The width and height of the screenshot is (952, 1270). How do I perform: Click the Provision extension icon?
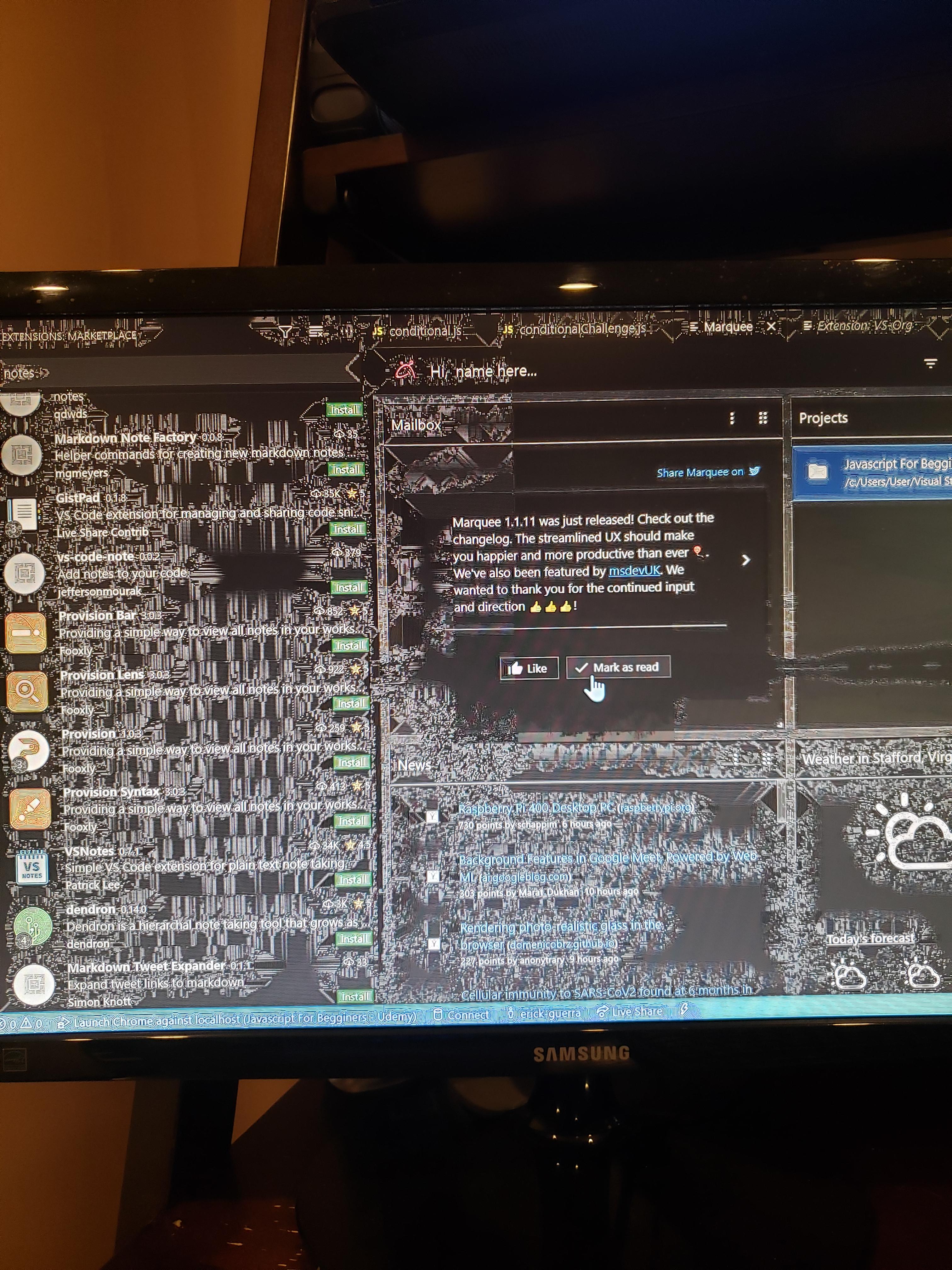tap(29, 750)
